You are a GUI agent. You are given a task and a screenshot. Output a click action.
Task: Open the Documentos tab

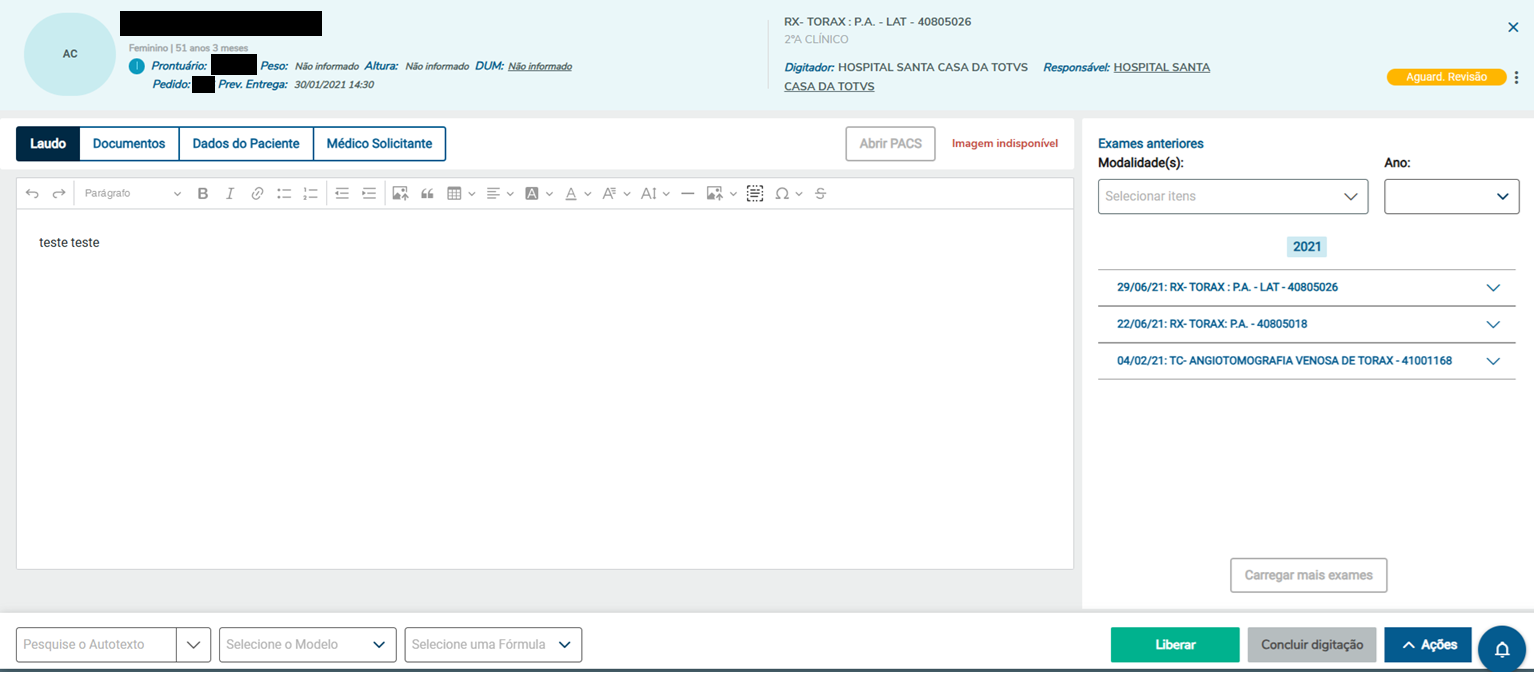129,144
